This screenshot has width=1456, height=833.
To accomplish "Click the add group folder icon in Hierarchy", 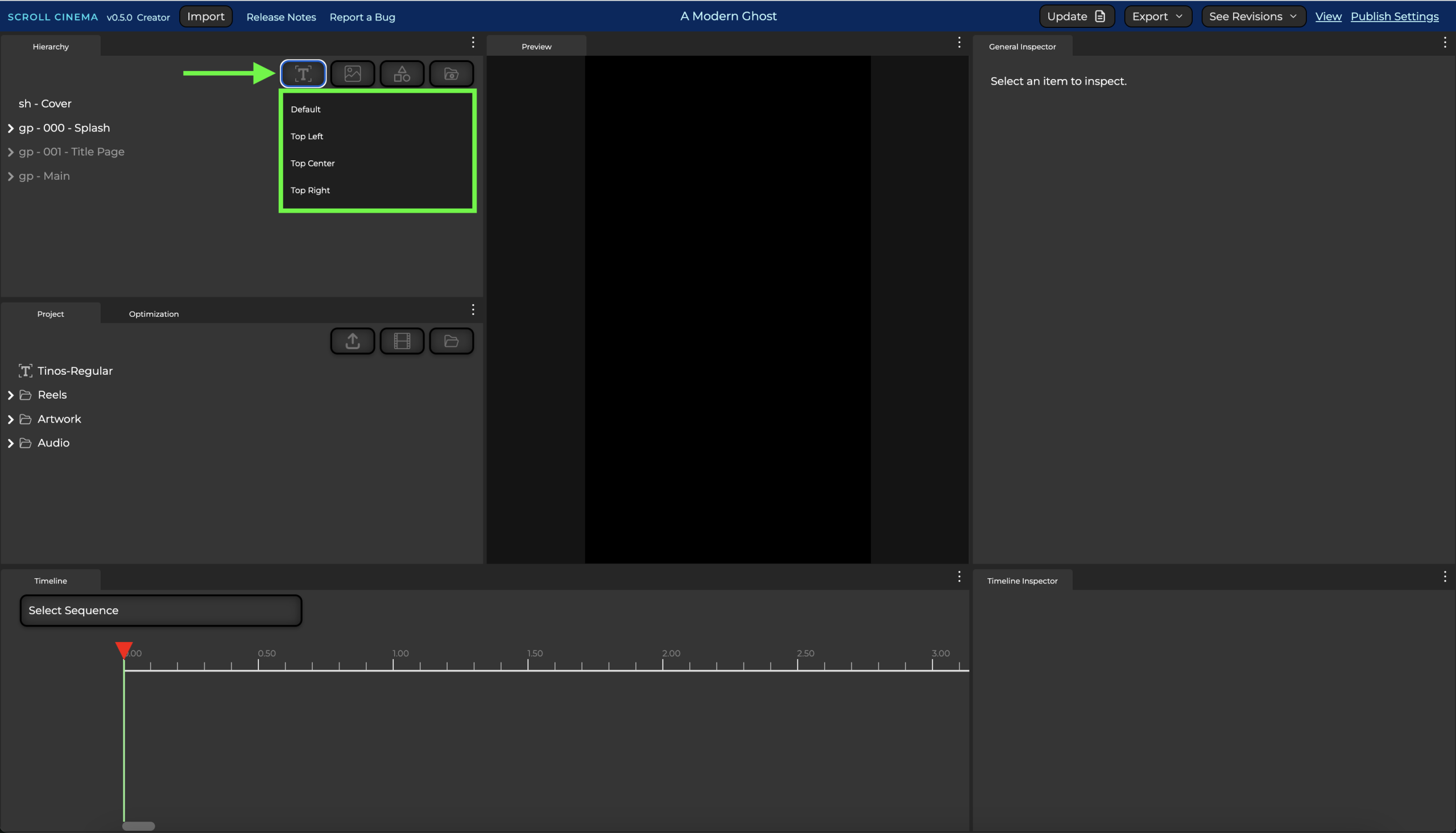I will 452,73.
